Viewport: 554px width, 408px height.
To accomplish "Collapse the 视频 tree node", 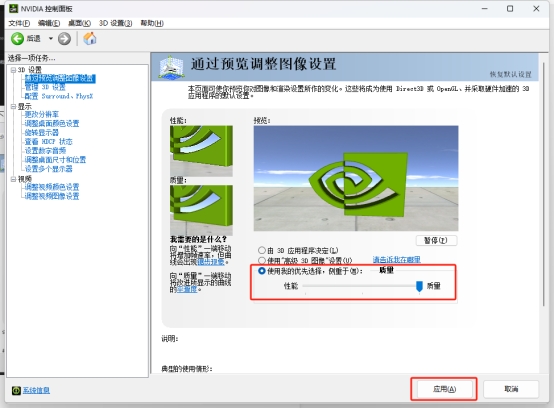I will (x=13, y=179).
